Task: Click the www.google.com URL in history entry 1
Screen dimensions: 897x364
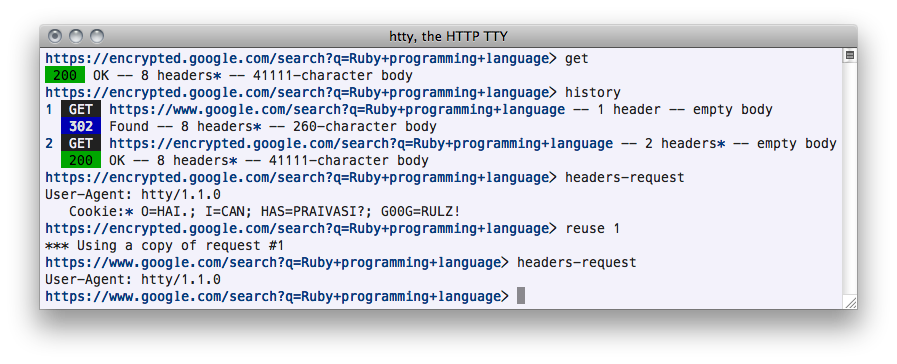Action: click(x=337, y=110)
